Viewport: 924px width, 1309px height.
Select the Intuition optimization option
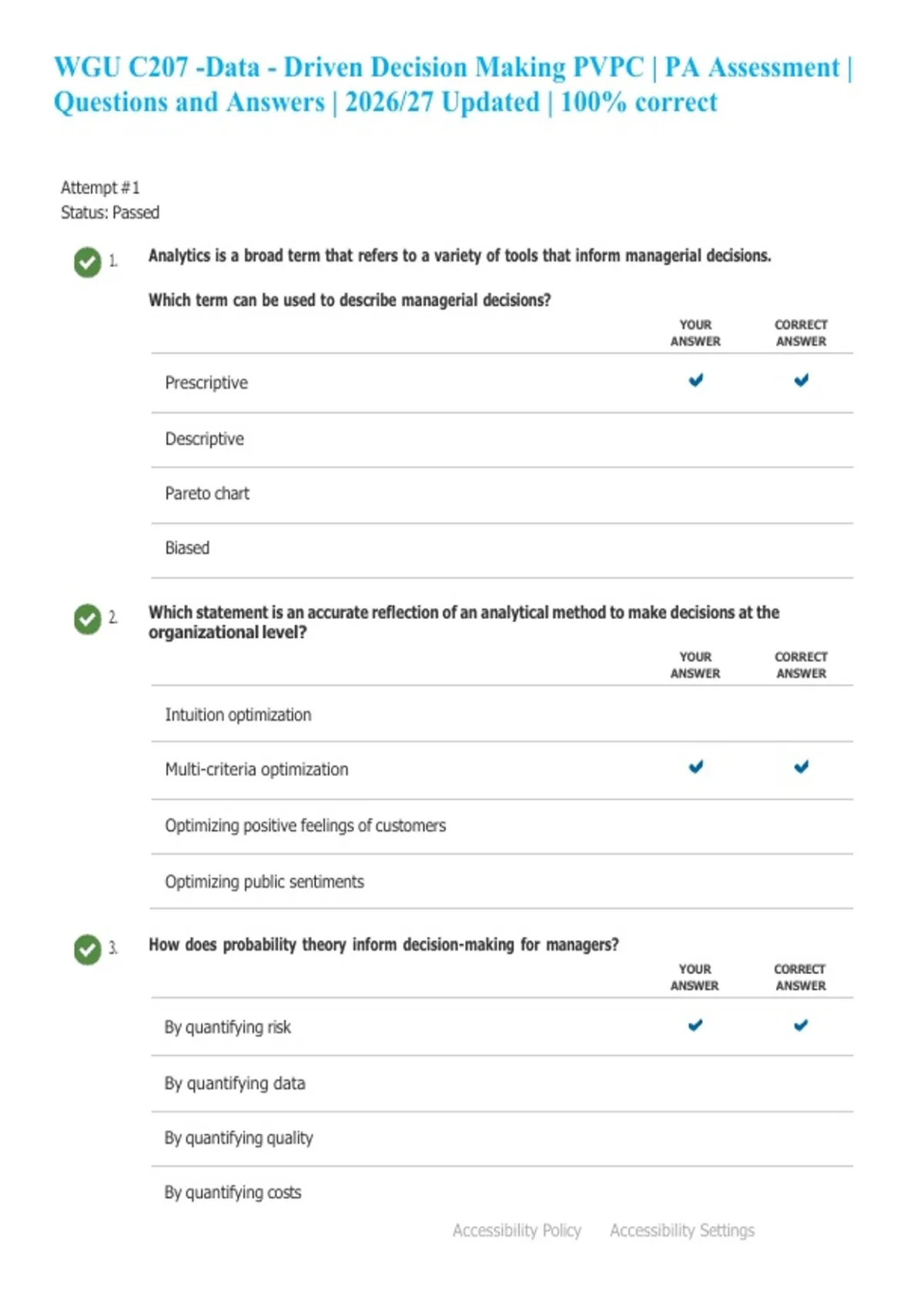click(x=502, y=714)
